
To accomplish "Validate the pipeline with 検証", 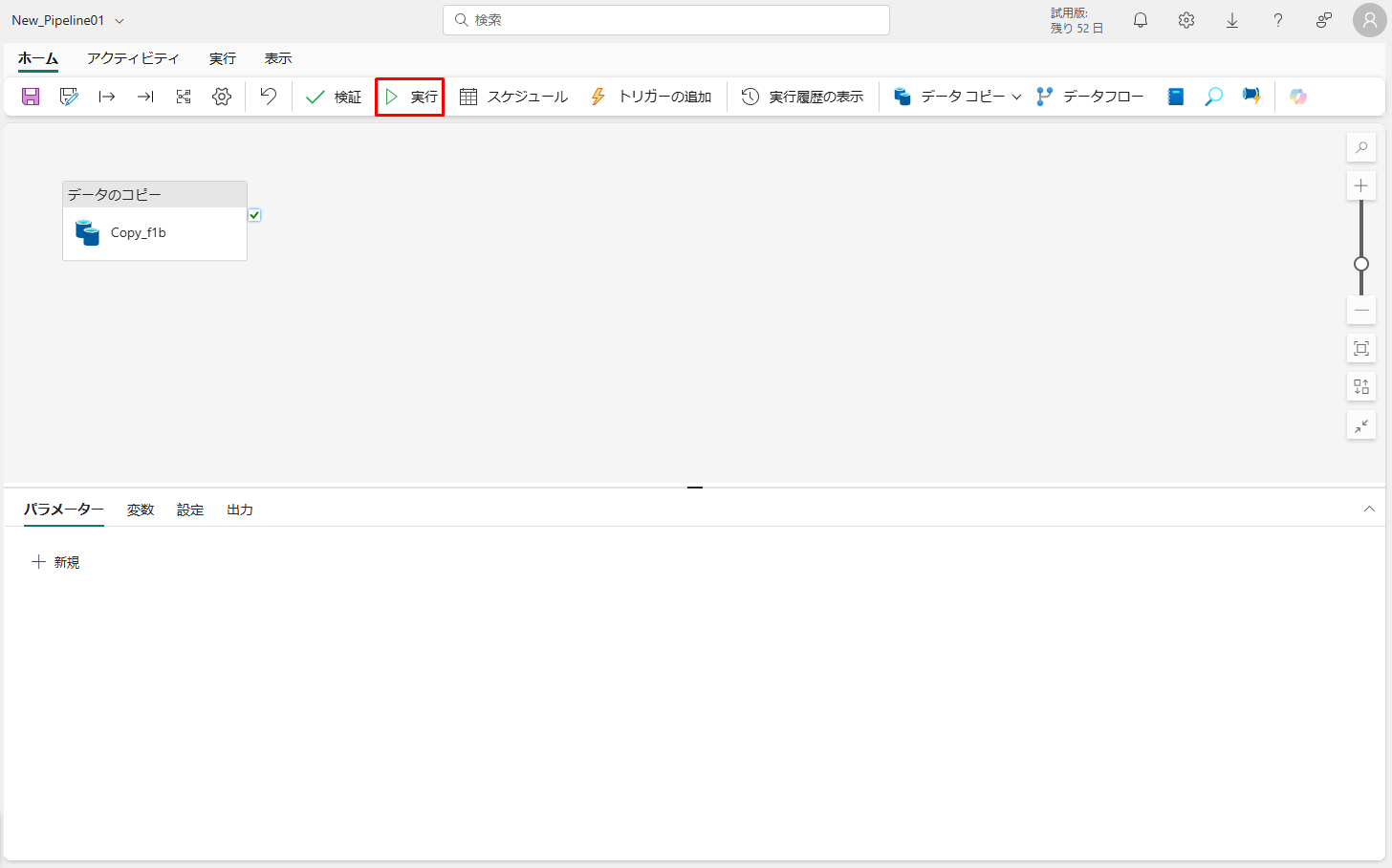I will (334, 97).
